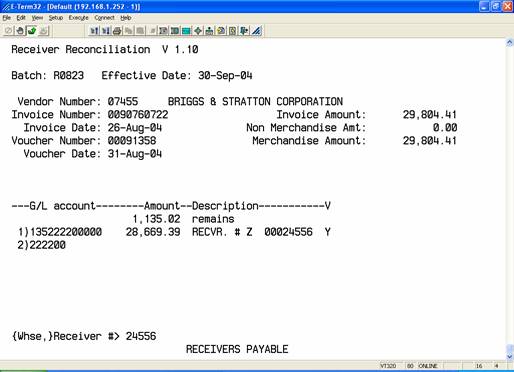Click the printer icon in the toolbar
Image resolution: width=514 pixels, height=372 pixels.
(x=117, y=31)
